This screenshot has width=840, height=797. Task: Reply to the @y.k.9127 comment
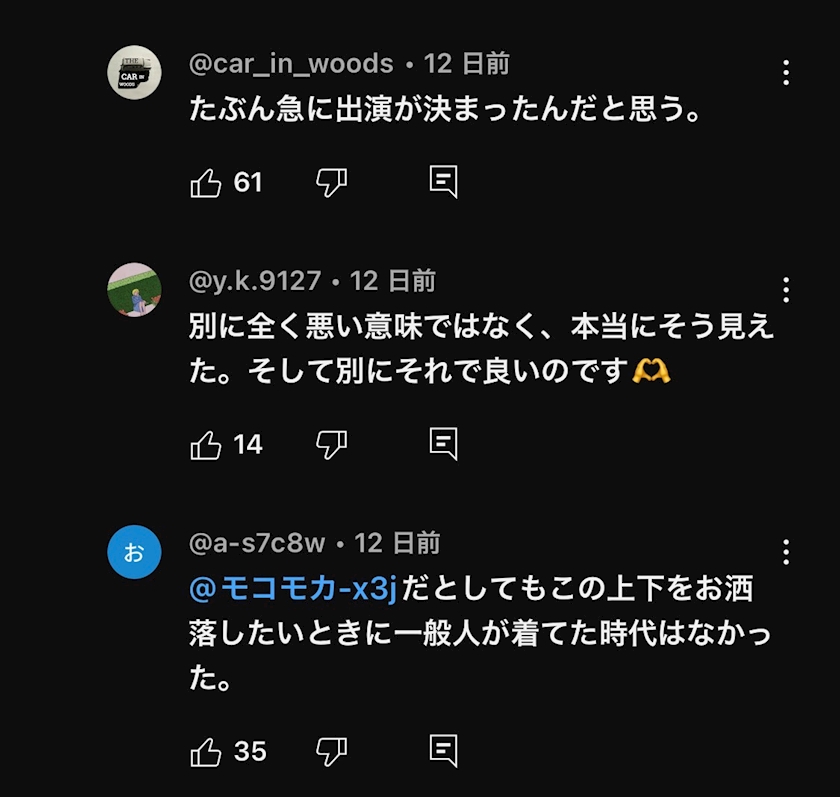[x=443, y=444]
